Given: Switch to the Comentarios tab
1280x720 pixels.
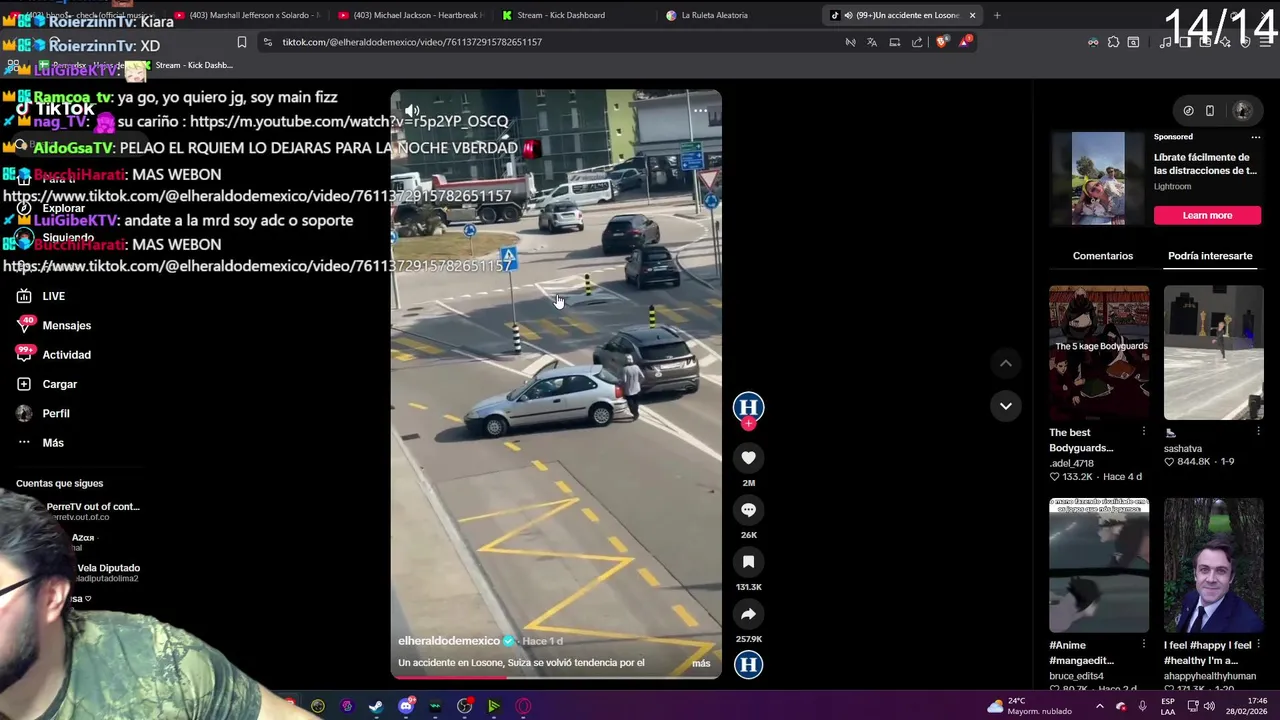Looking at the screenshot, I should point(1103,256).
